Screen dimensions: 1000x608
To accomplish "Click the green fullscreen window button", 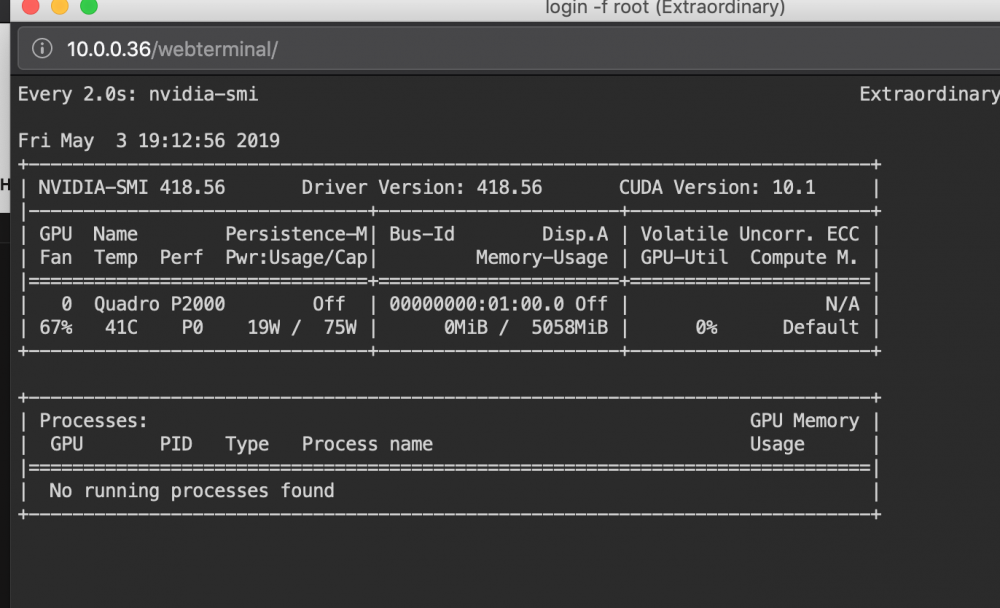I will click(89, 6).
